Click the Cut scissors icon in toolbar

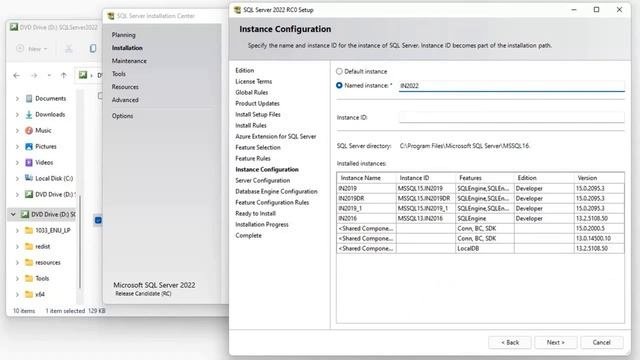69,49
